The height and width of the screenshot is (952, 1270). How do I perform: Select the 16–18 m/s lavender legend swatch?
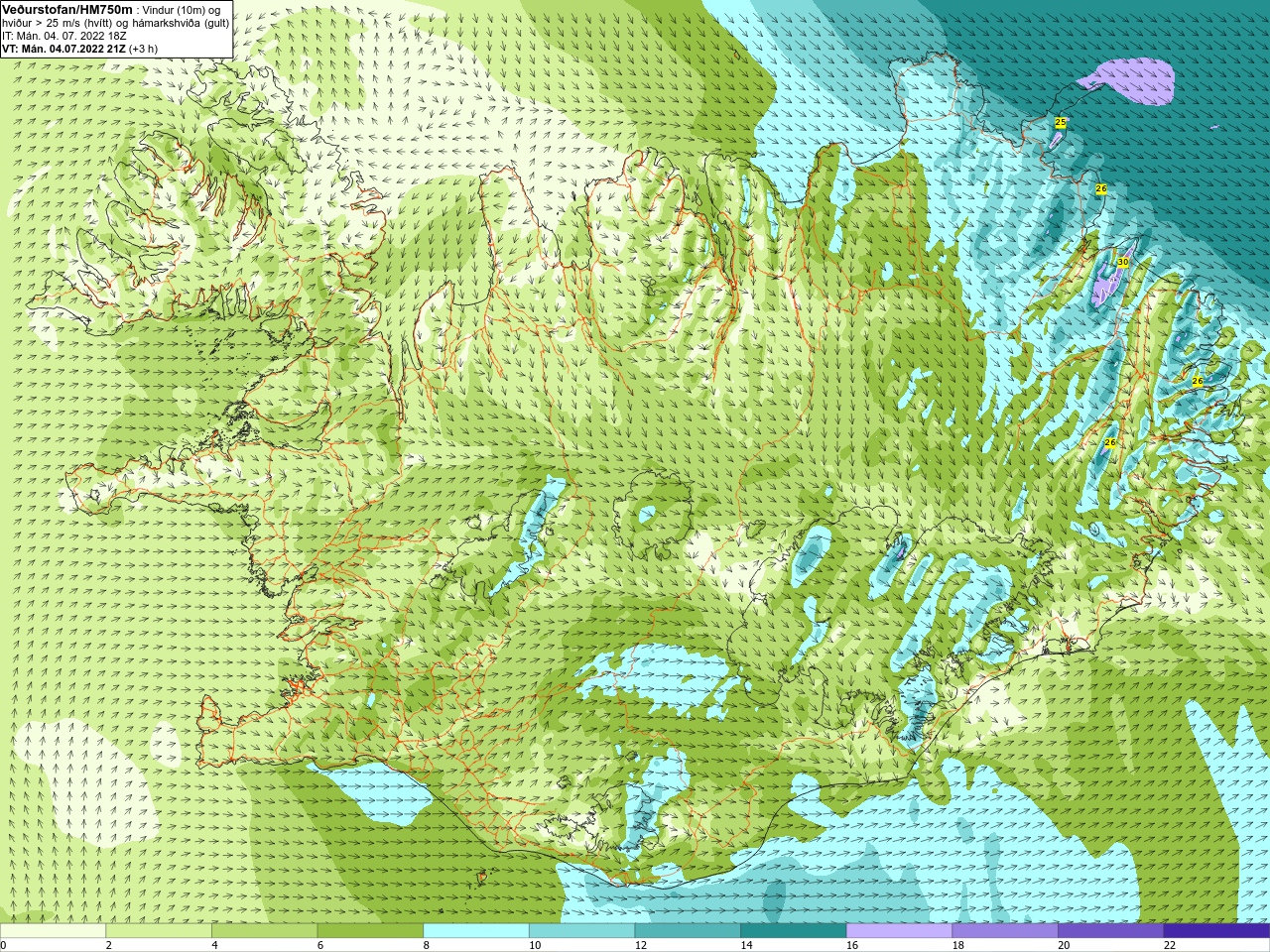tap(899, 931)
